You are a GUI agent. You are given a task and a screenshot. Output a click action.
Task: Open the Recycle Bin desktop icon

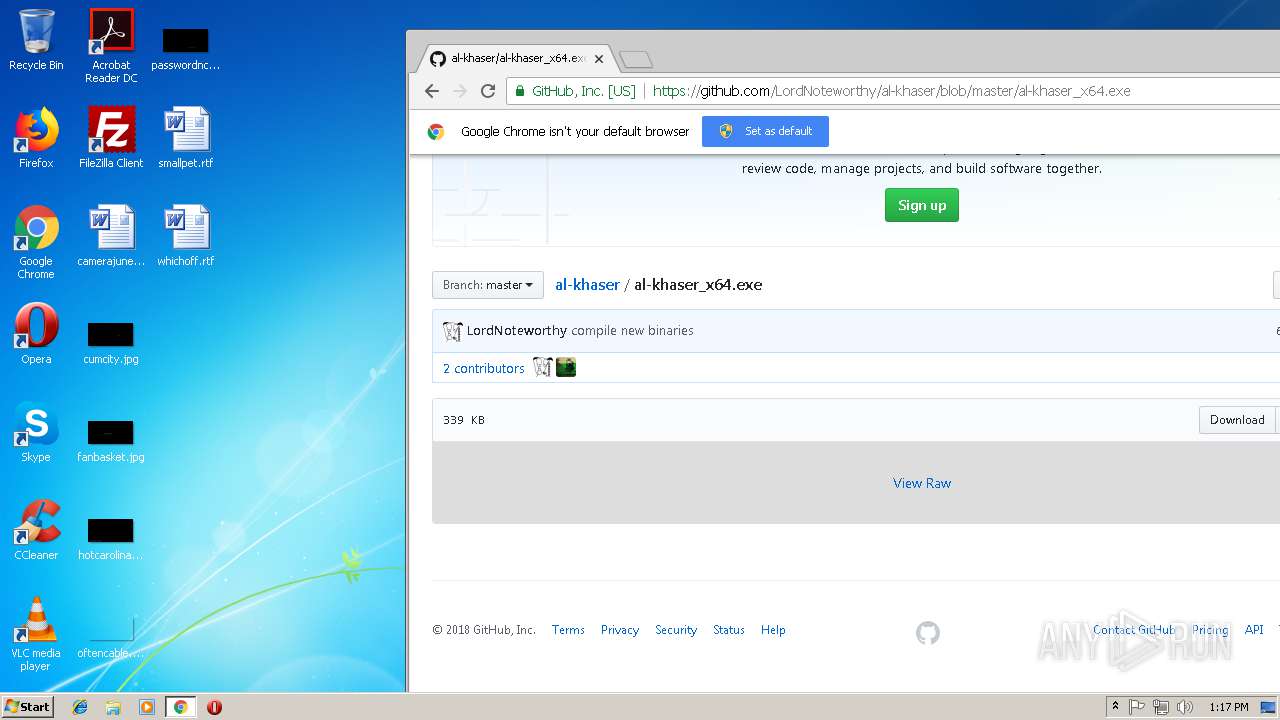click(x=36, y=40)
